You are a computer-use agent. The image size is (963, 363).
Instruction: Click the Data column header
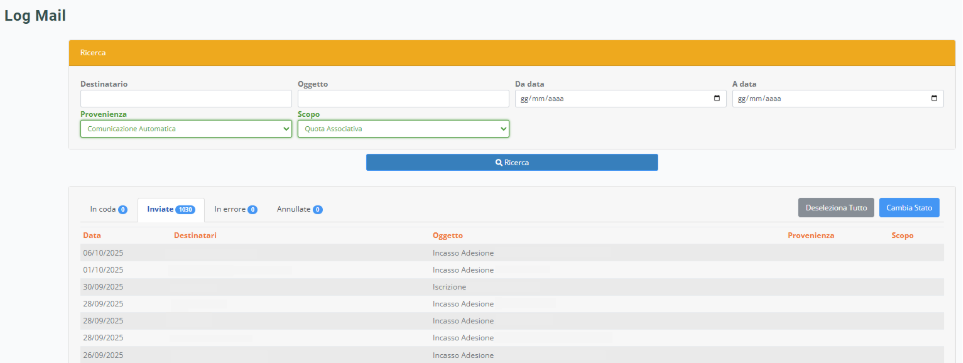click(x=92, y=235)
